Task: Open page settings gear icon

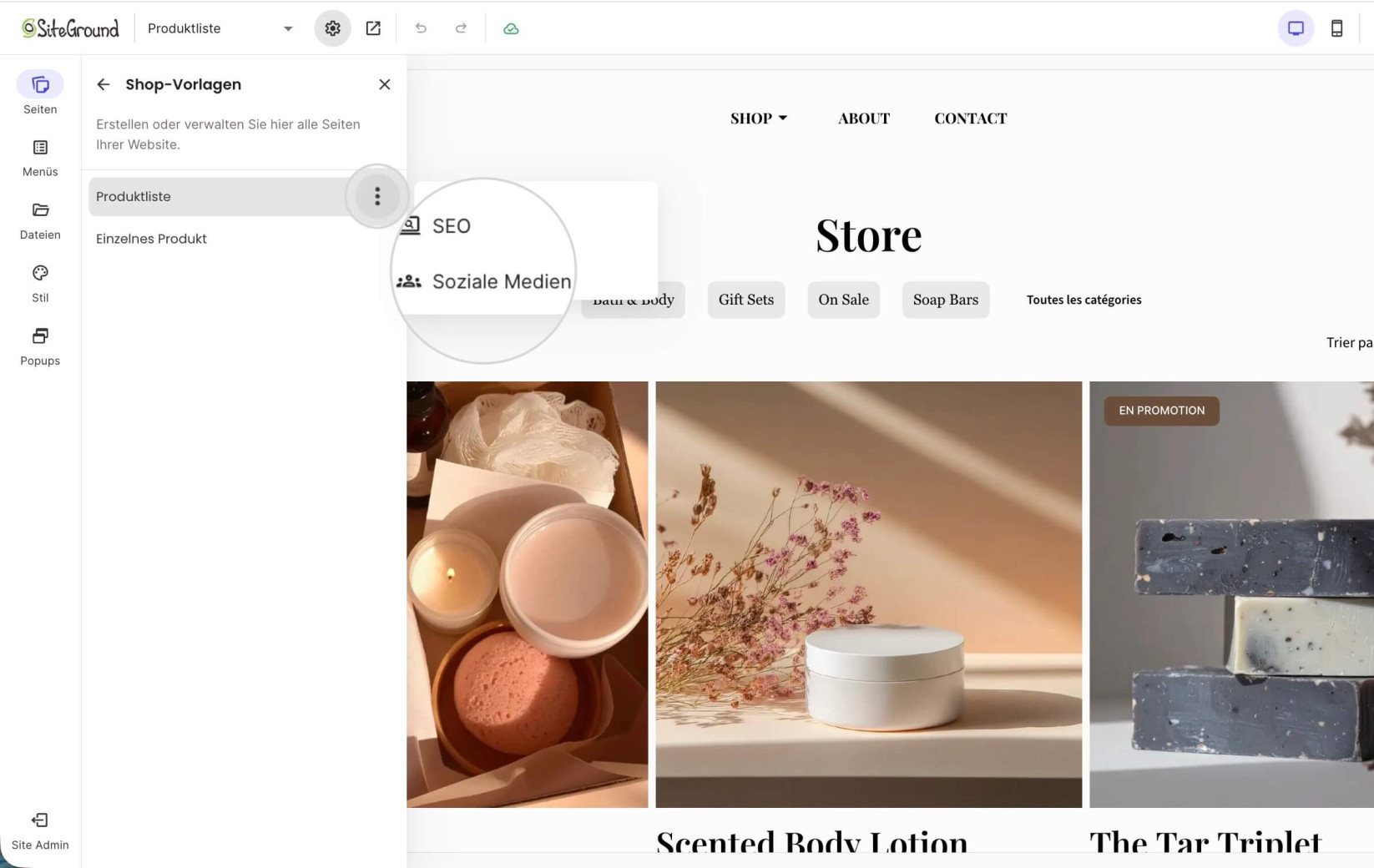Action: click(332, 28)
